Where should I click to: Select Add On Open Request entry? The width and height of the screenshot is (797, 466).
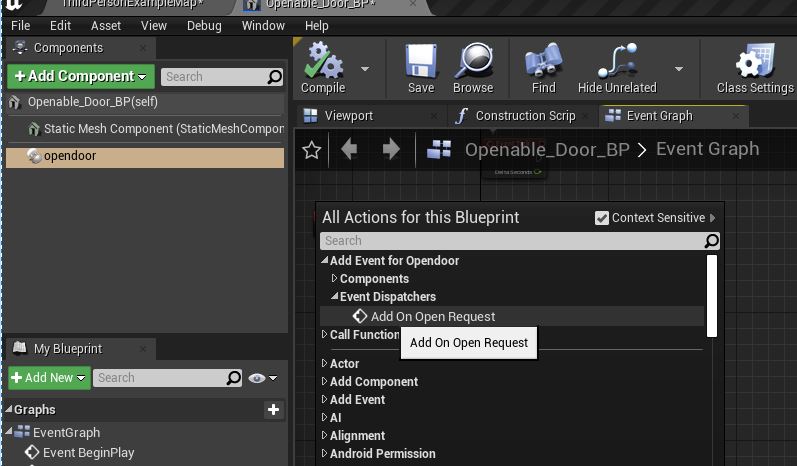pyautogui.click(x=512, y=316)
